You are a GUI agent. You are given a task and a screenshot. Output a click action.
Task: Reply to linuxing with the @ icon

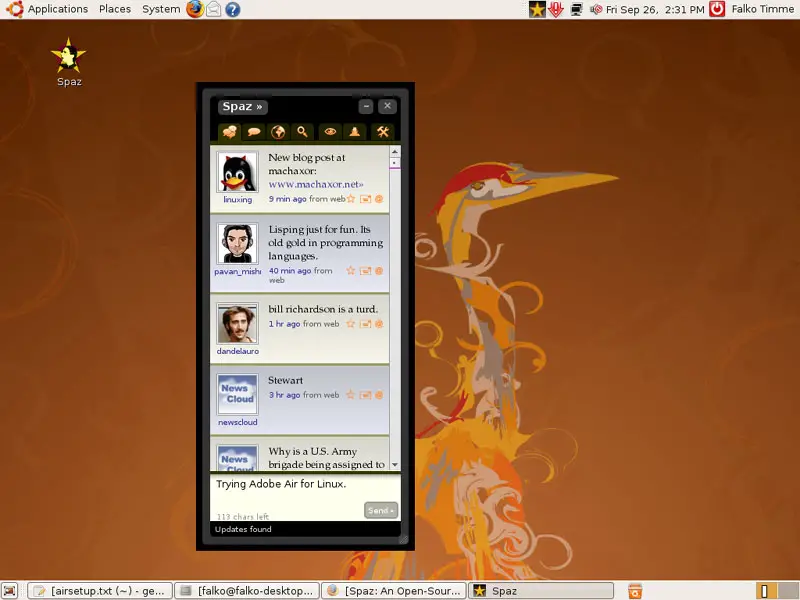click(379, 199)
